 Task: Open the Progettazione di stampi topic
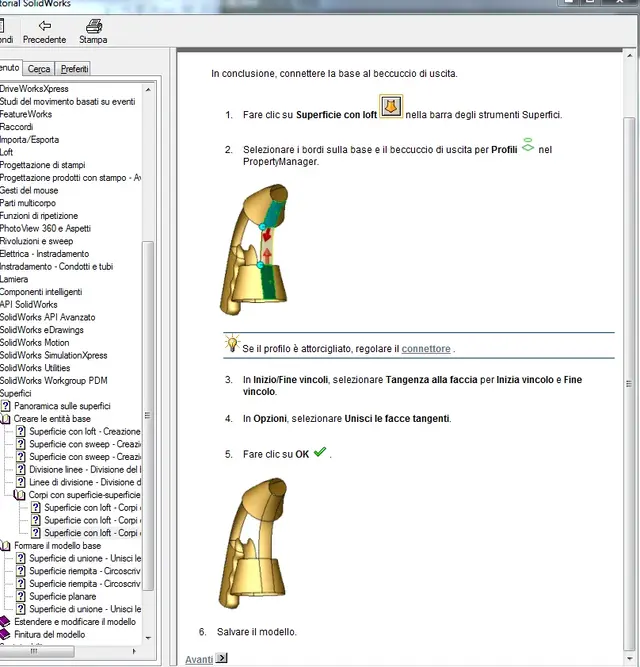[43, 165]
